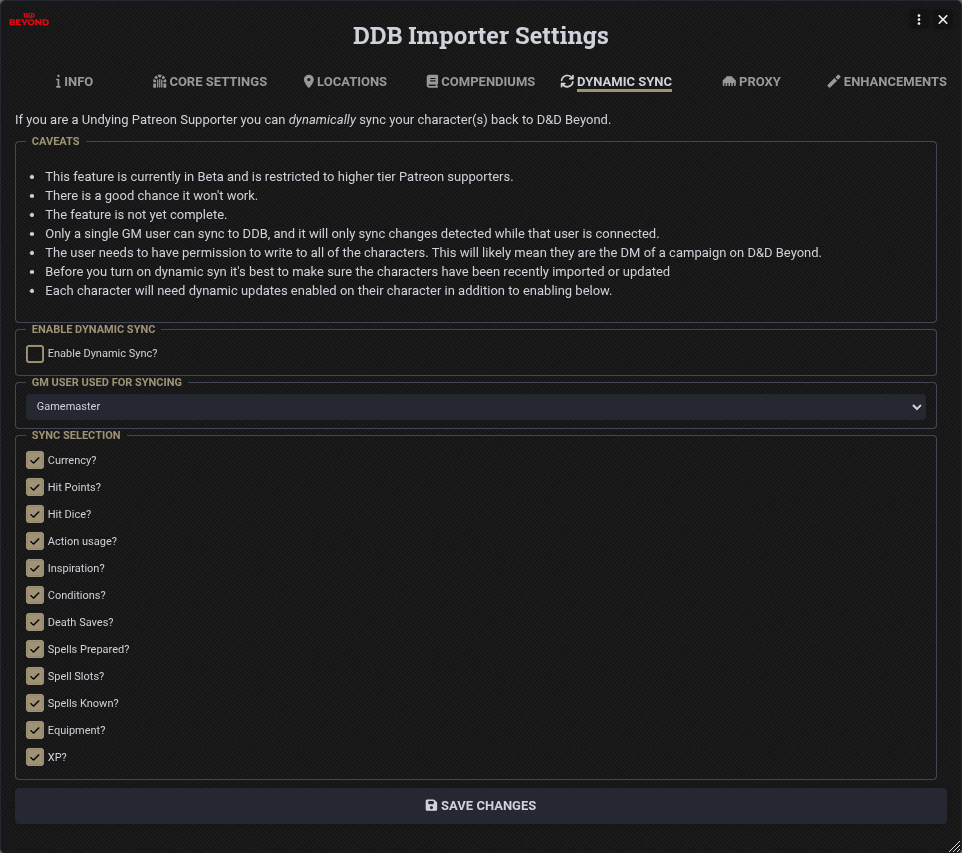
Task: Click the D&D Beyond logo
Action: (29, 20)
